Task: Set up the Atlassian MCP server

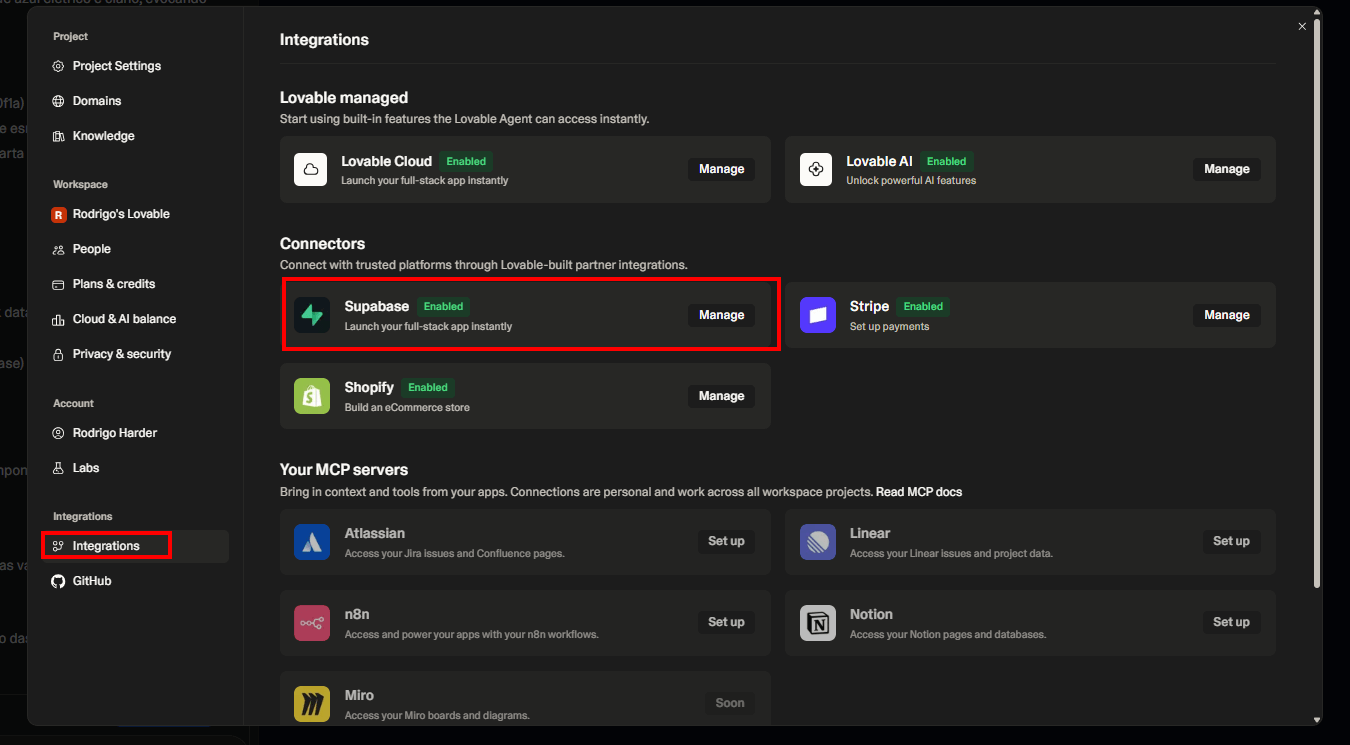Action: [726, 541]
